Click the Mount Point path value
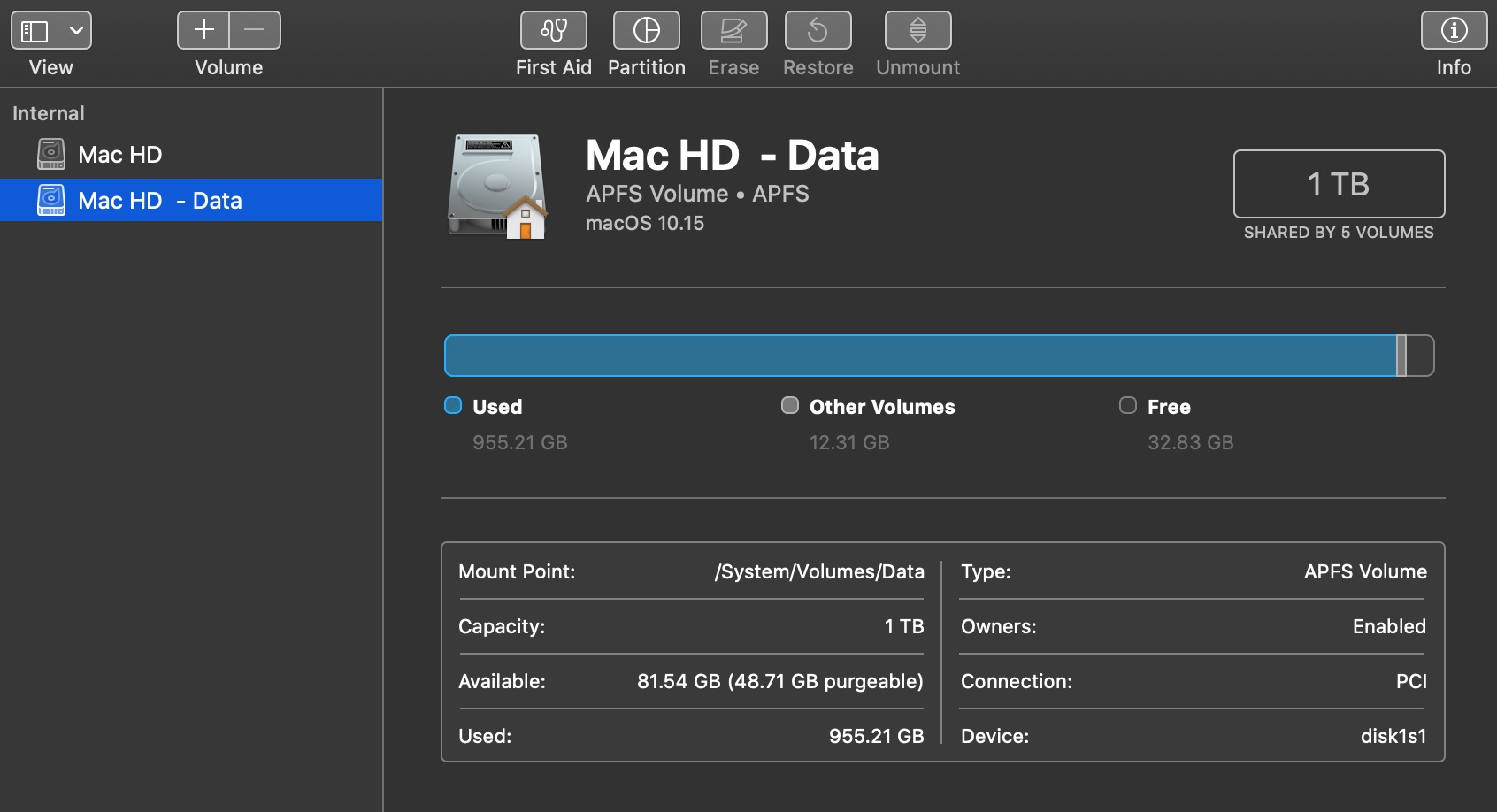1497x812 pixels. pos(819,571)
